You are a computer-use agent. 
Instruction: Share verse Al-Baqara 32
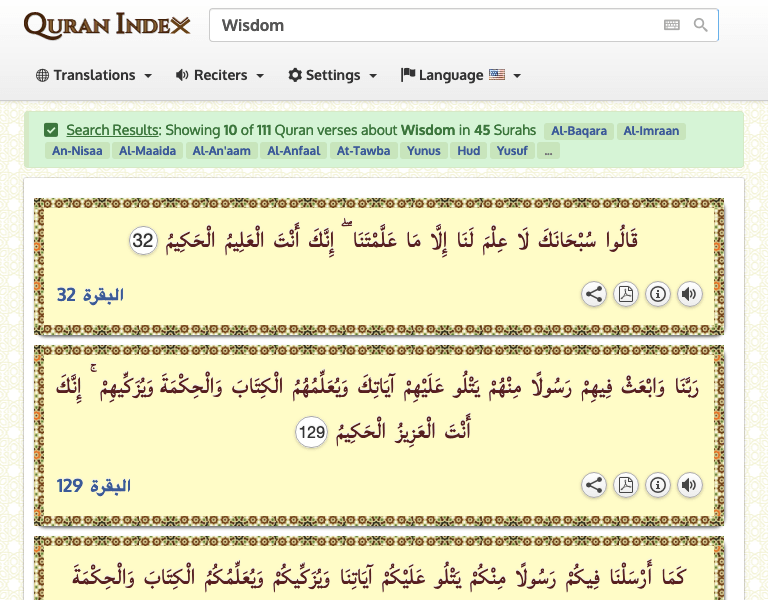point(594,294)
